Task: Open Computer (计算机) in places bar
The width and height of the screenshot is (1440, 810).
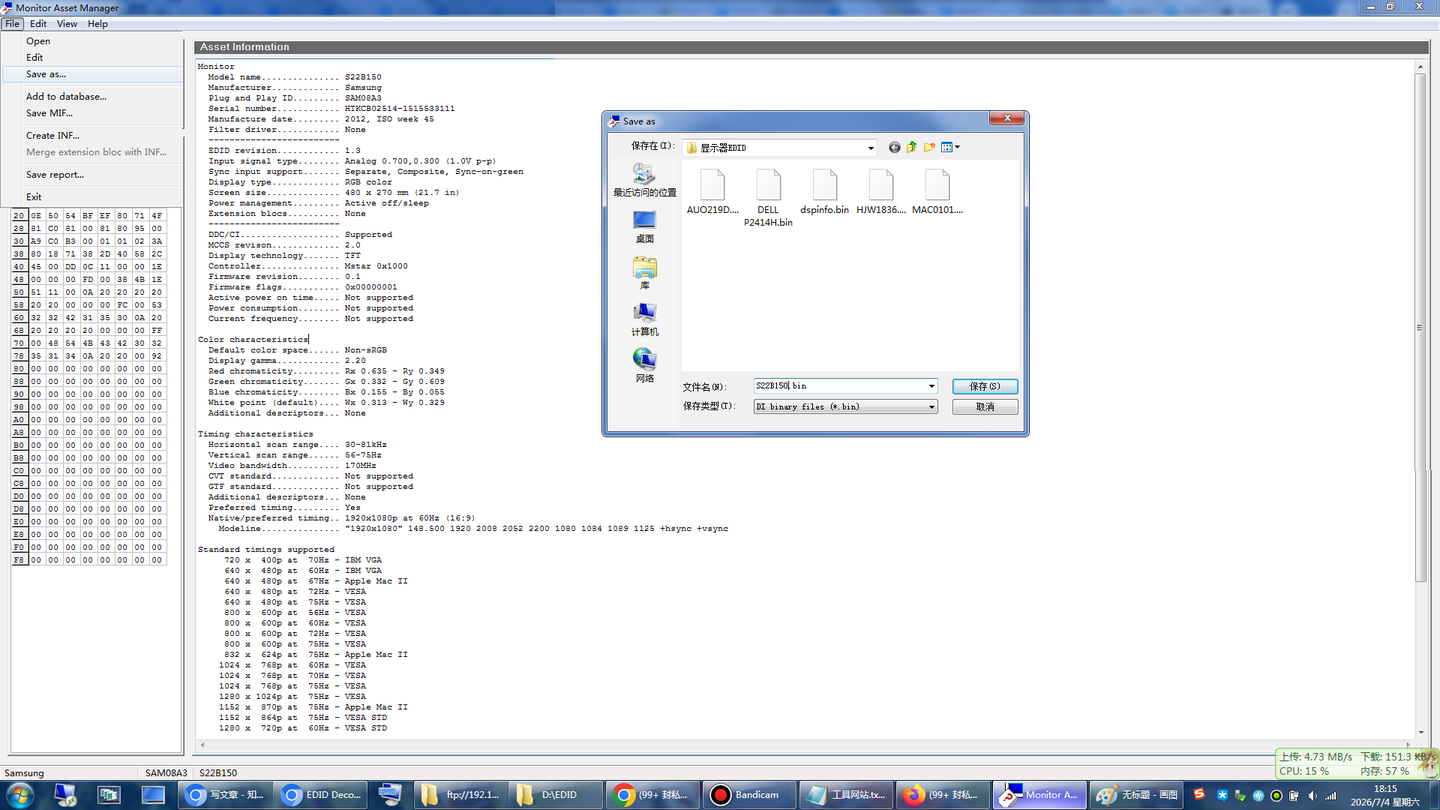Action: (644, 320)
